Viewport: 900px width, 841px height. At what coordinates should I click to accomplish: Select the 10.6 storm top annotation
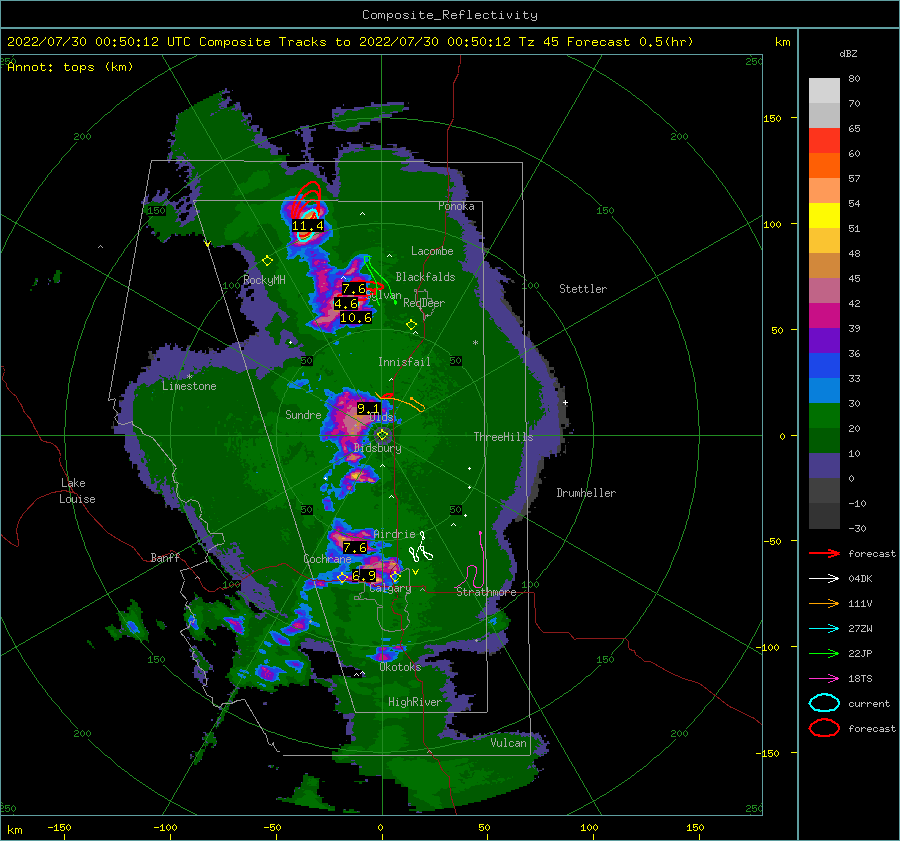pos(356,317)
